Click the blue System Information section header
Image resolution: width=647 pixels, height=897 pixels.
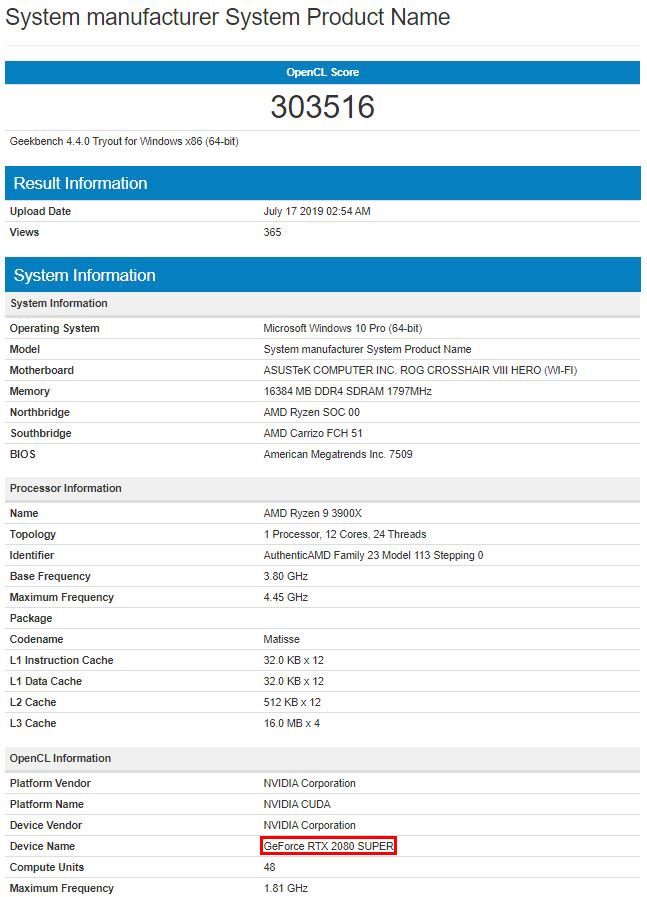[323, 275]
